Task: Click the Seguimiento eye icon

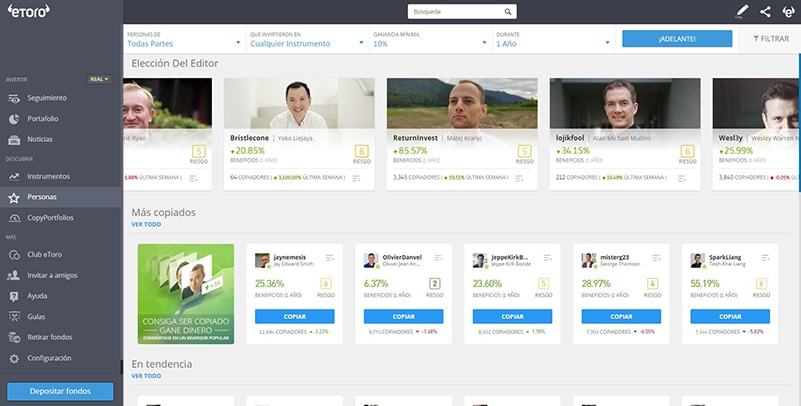Action: (14, 98)
